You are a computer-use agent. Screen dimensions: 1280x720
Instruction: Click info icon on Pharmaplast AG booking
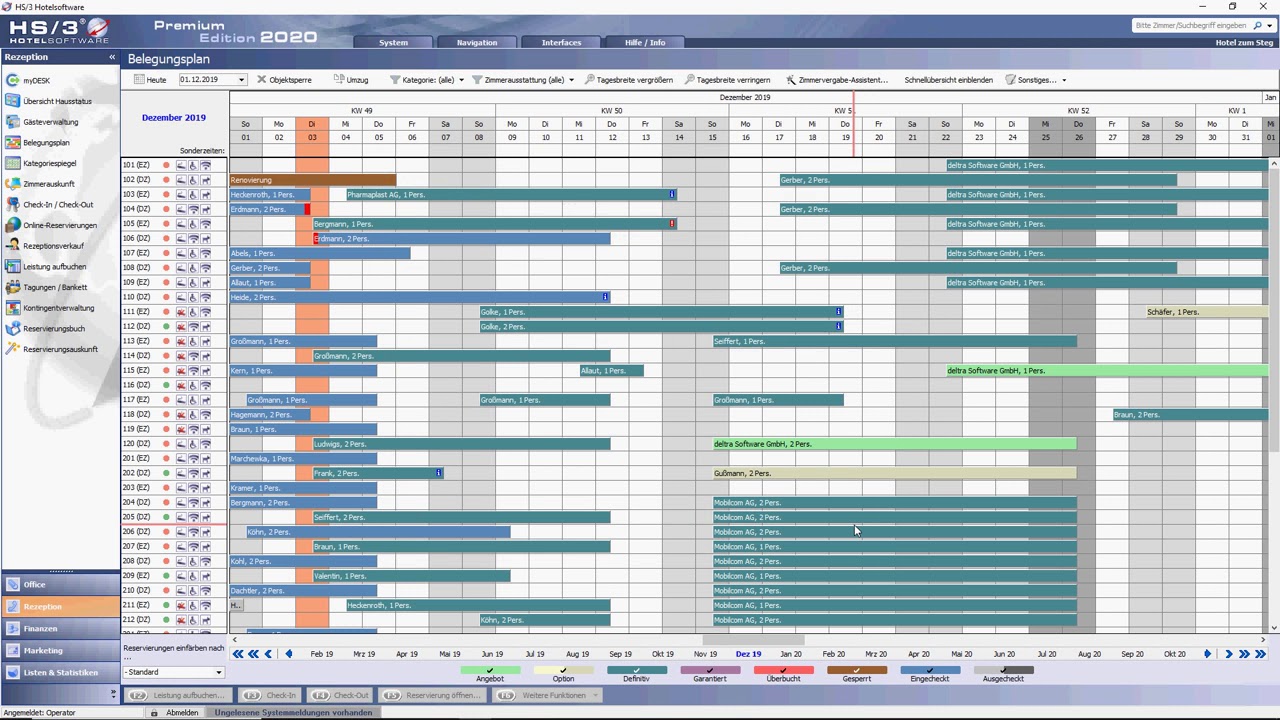pyautogui.click(x=672, y=194)
